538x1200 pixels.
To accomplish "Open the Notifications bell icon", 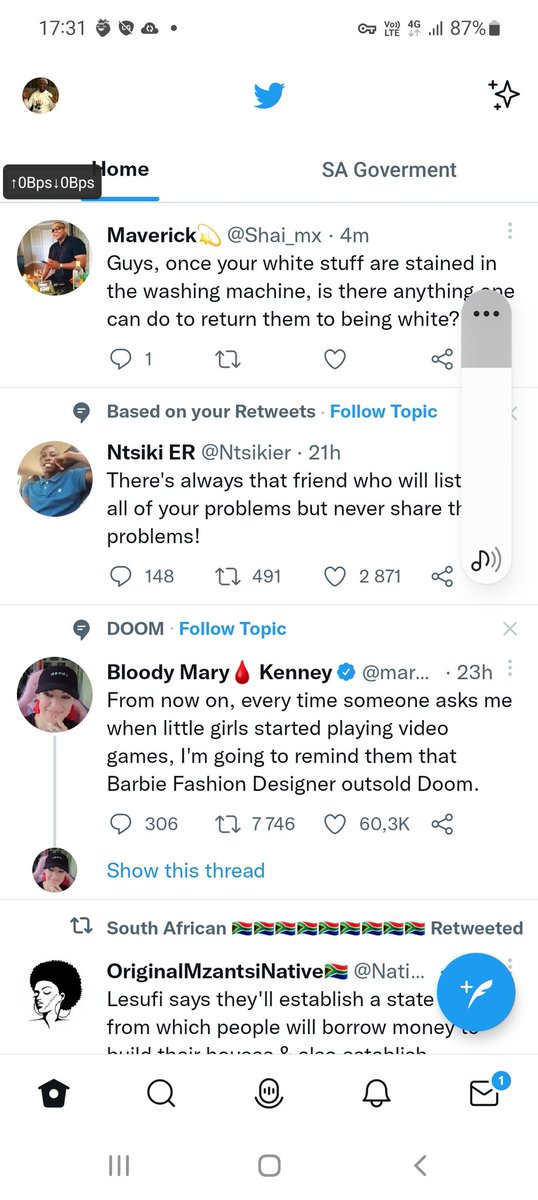I will point(376,1093).
